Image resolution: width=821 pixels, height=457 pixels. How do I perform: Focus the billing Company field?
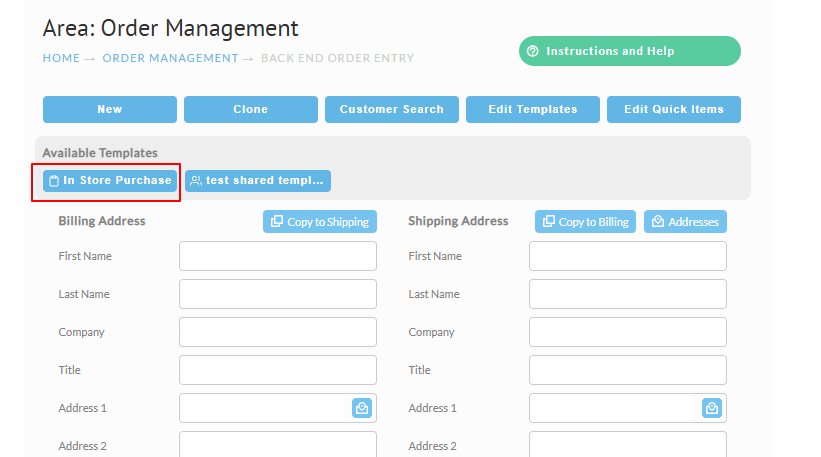point(278,332)
